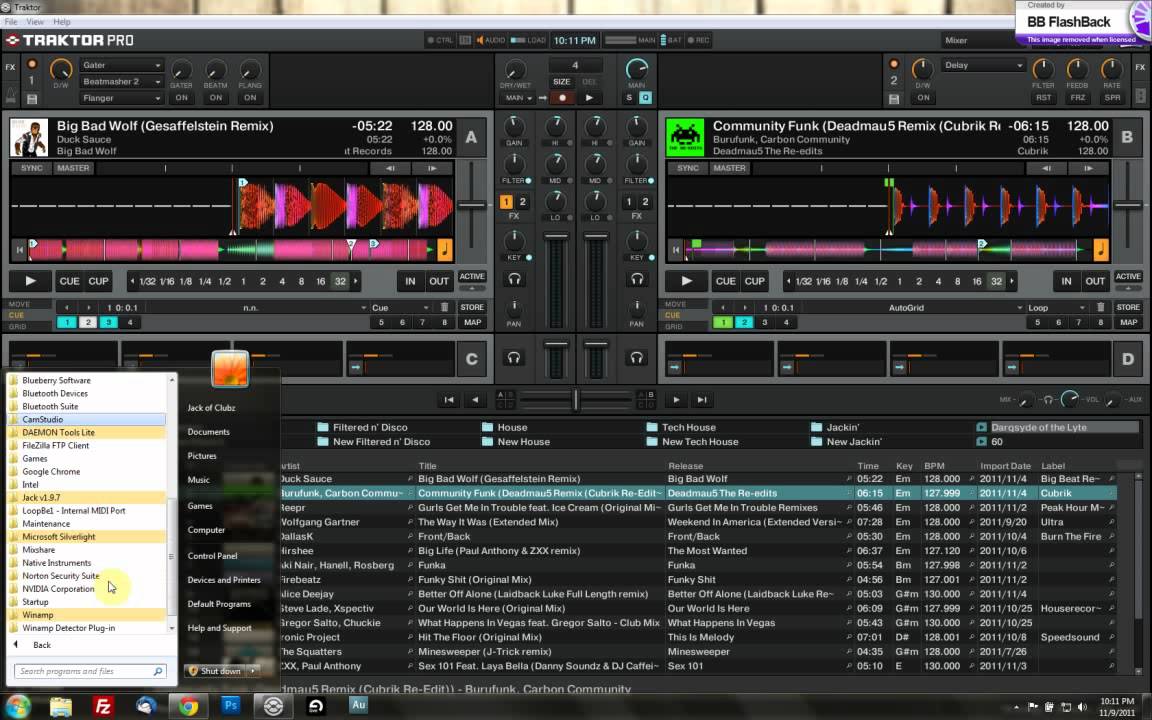Toggle loop ACTIVE on deck A

tap(472, 276)
